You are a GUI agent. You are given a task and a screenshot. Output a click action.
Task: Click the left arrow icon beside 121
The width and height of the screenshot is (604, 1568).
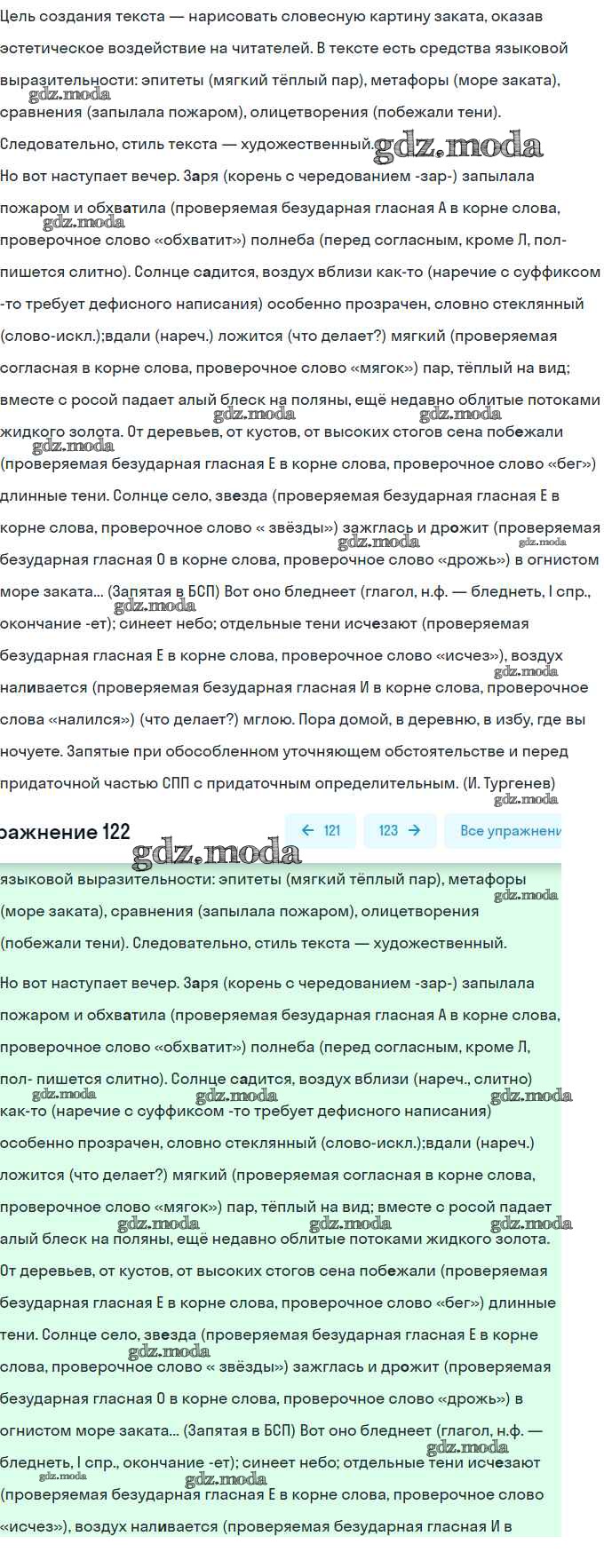[x=307, y=830]
